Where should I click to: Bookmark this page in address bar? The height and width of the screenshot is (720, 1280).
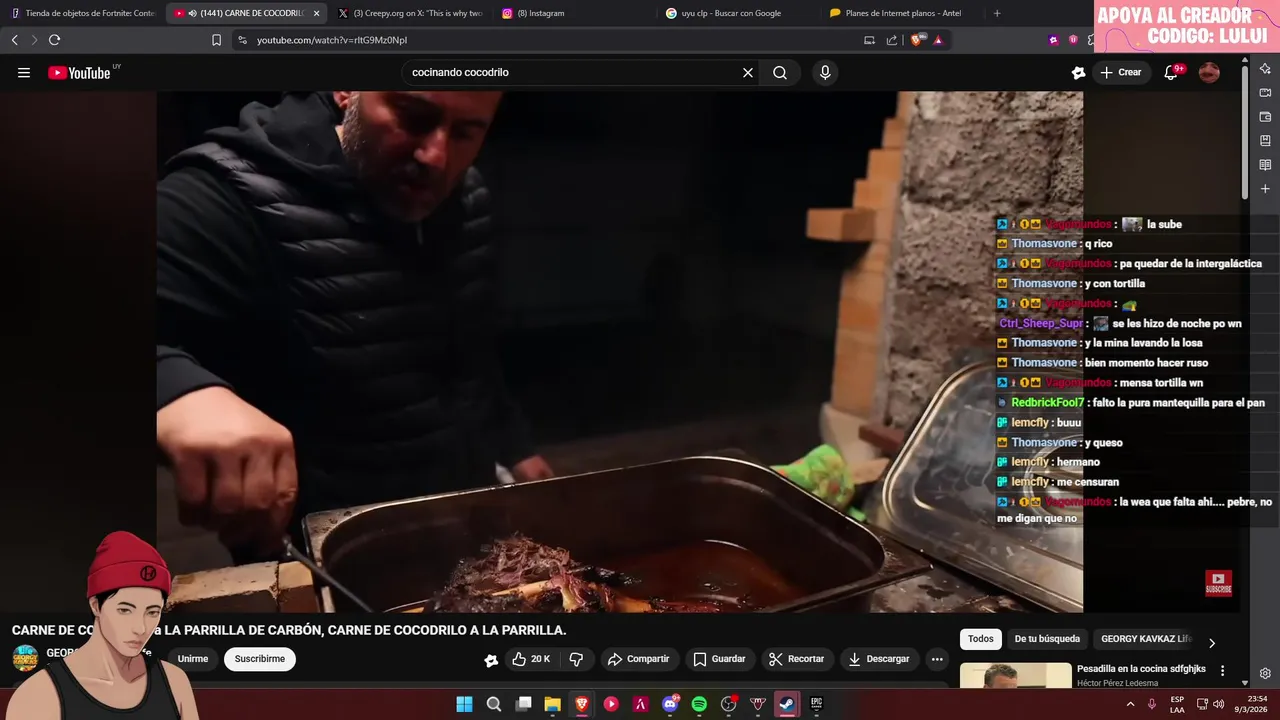(x=216, y=40)
